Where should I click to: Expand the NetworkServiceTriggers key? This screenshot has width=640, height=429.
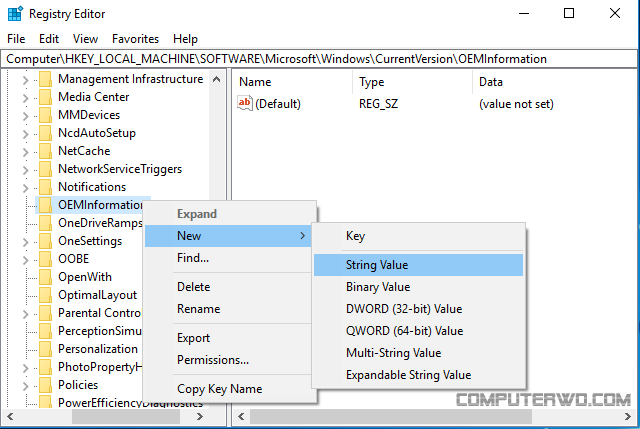pos(25,170)
